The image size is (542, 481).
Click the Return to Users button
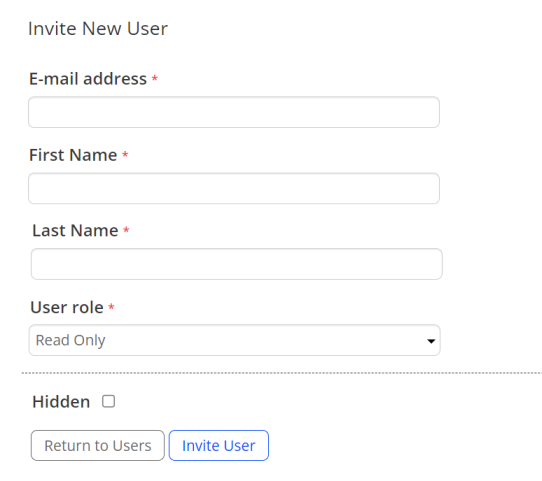tap(97, 445)
